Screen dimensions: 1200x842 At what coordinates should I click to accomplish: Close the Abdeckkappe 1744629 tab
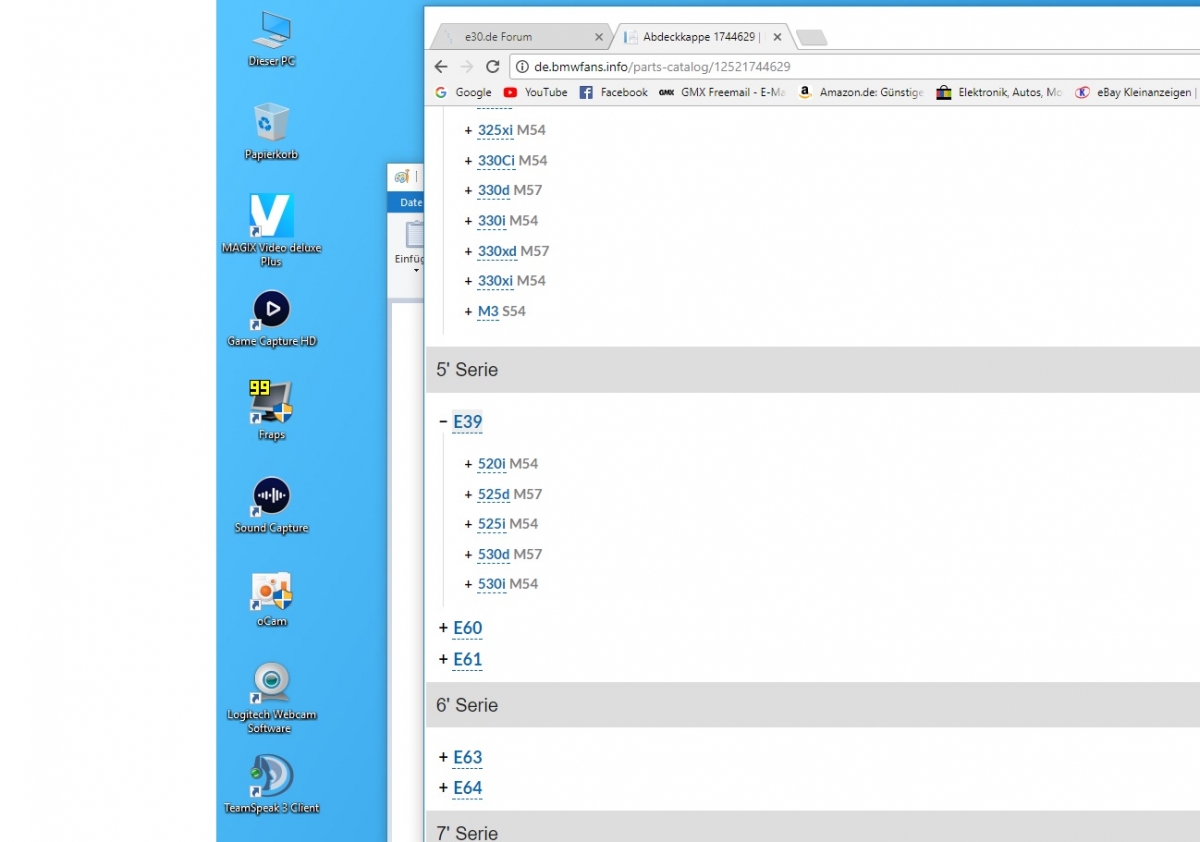tap(777, 37)
